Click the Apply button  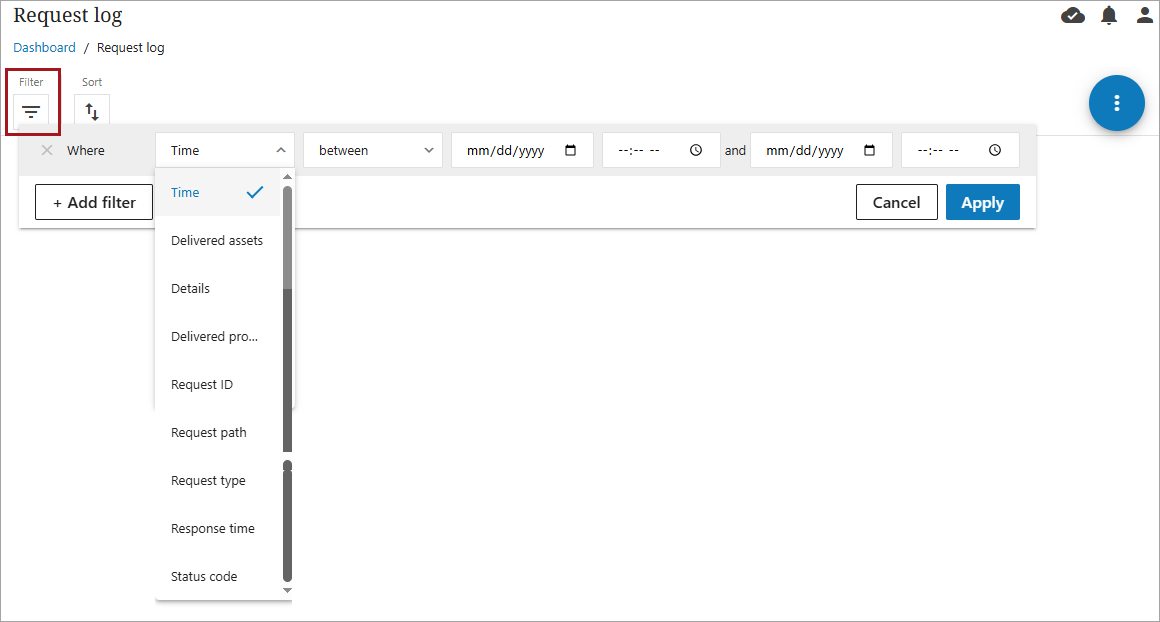[982, 202]
